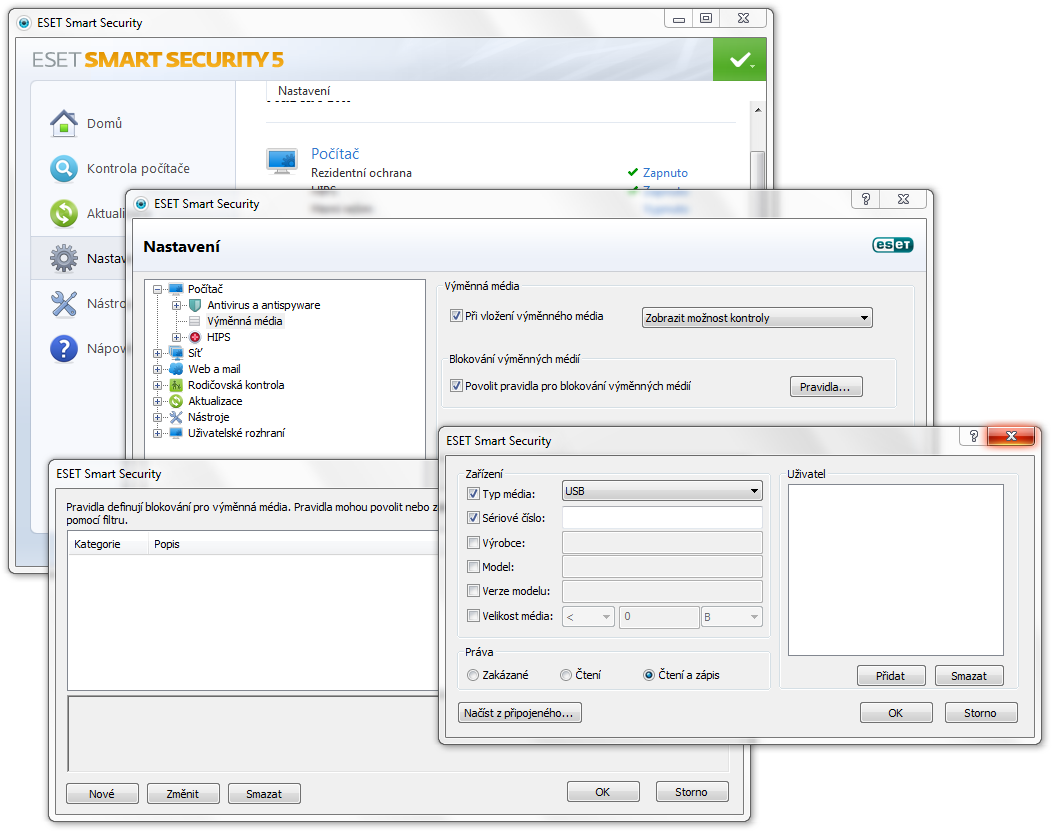Screen dimensions: 1053x833
Task: Click the ESET logo in Nastavení dialog
Action: [x=892, y=245]
